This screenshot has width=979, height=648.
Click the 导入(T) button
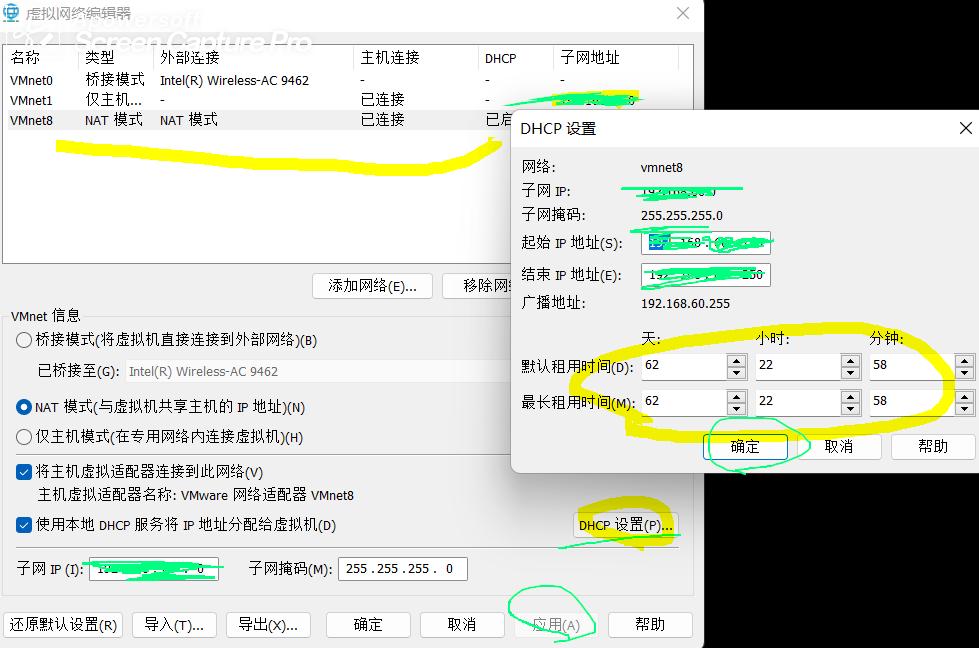pyautogui.click(x=174, y=624)
